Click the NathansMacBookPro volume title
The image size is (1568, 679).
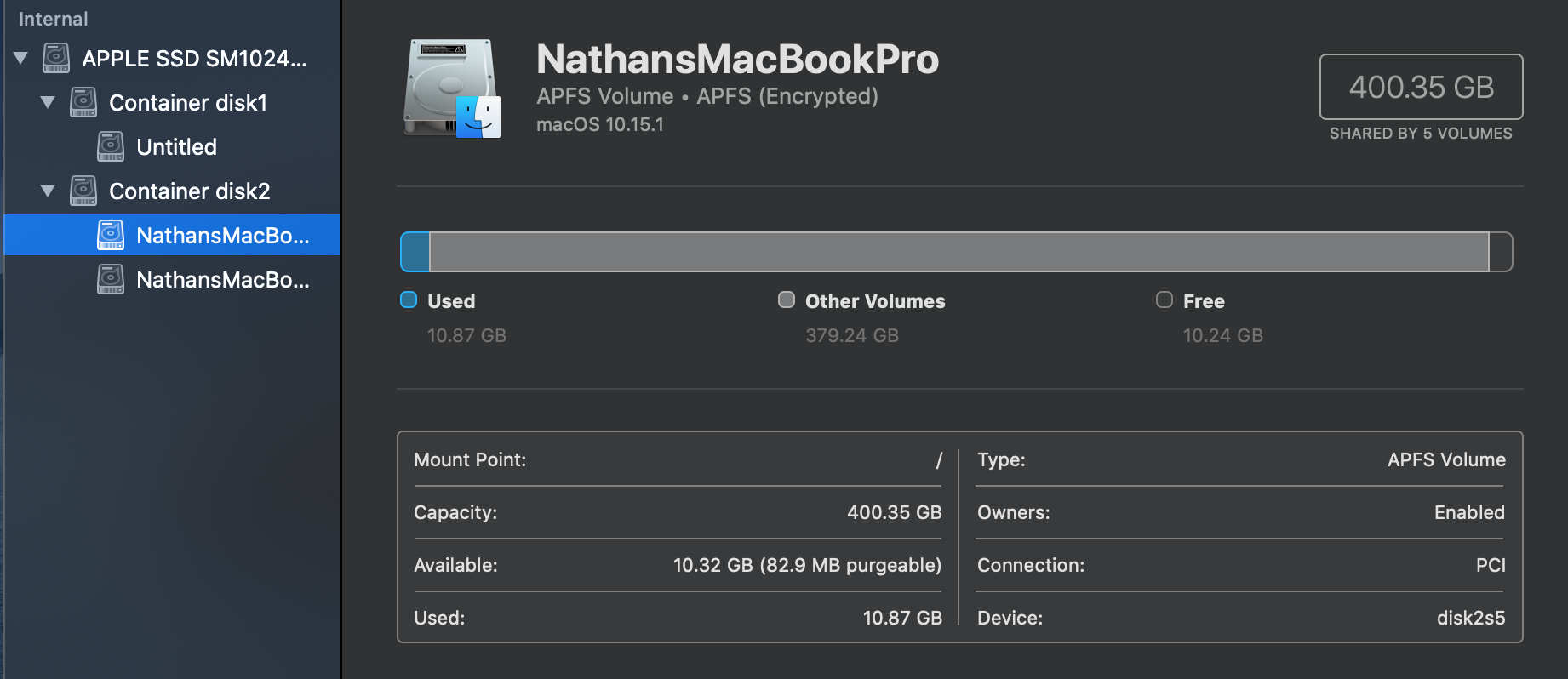(x=737, y=60)
